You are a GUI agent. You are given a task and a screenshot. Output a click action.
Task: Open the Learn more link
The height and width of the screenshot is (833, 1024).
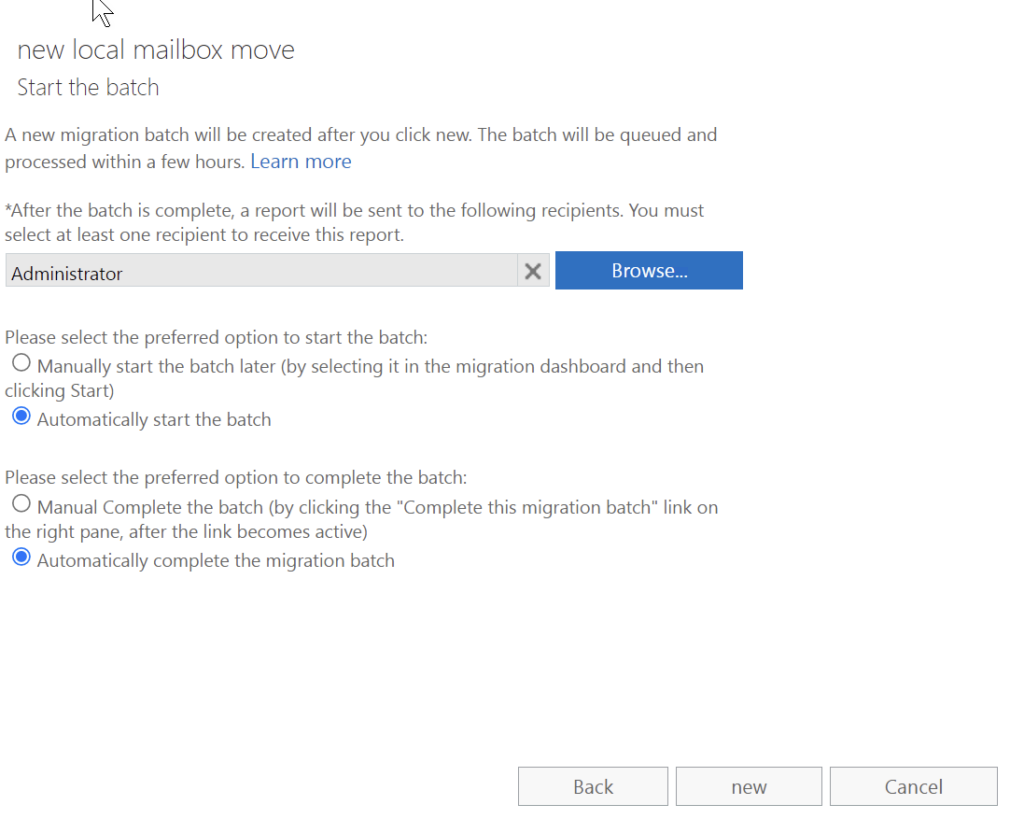click(x=300, y=161)
